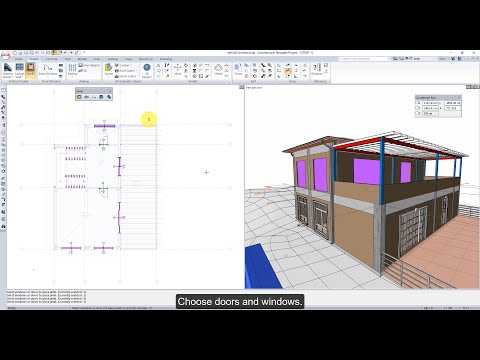Open quick access toolbar customize arrow
The image size is (480, 360).
tap(84, 53)
